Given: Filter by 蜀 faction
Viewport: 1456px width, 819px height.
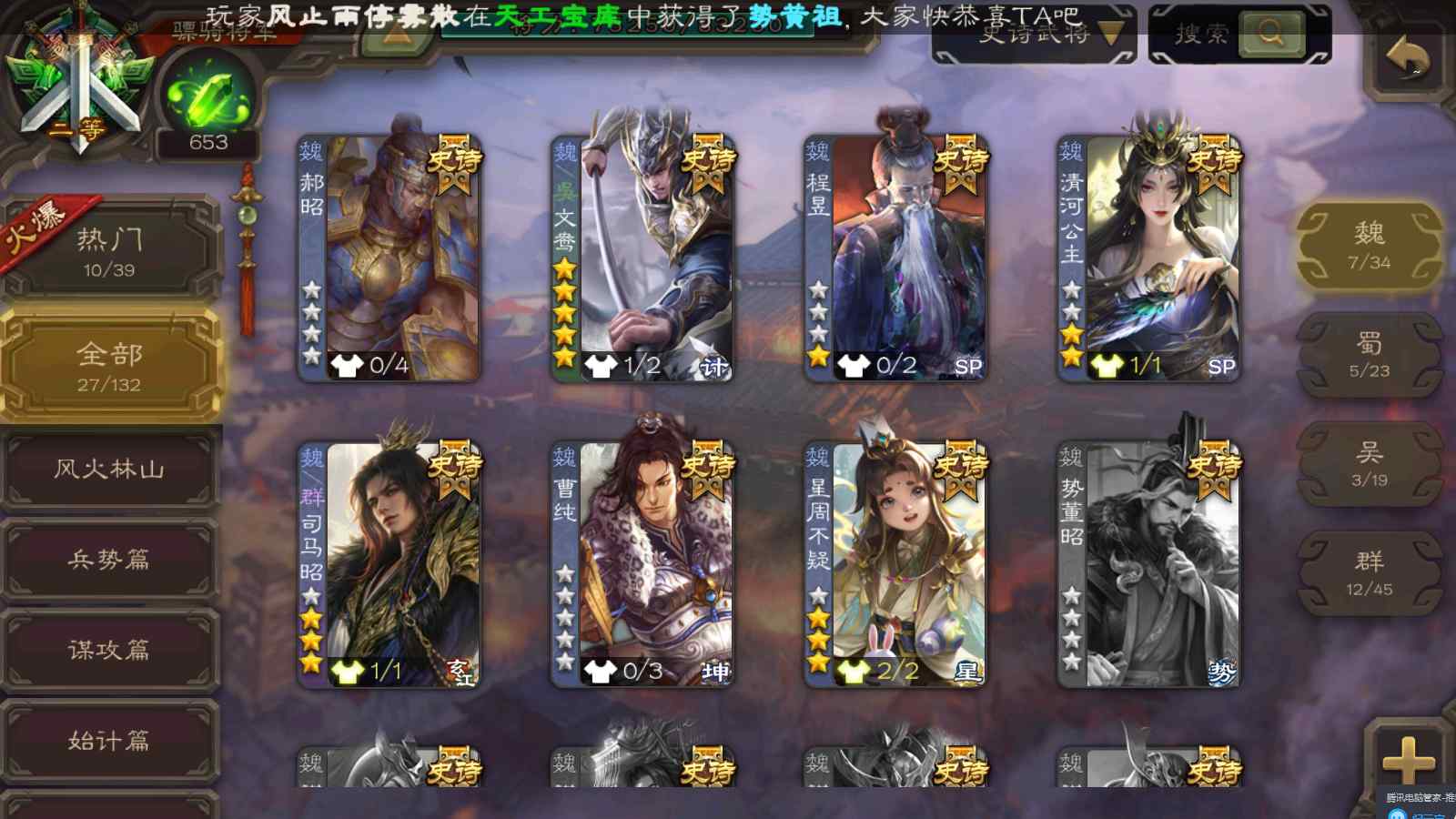Looking at the screenshot, I should point(1370,355).
